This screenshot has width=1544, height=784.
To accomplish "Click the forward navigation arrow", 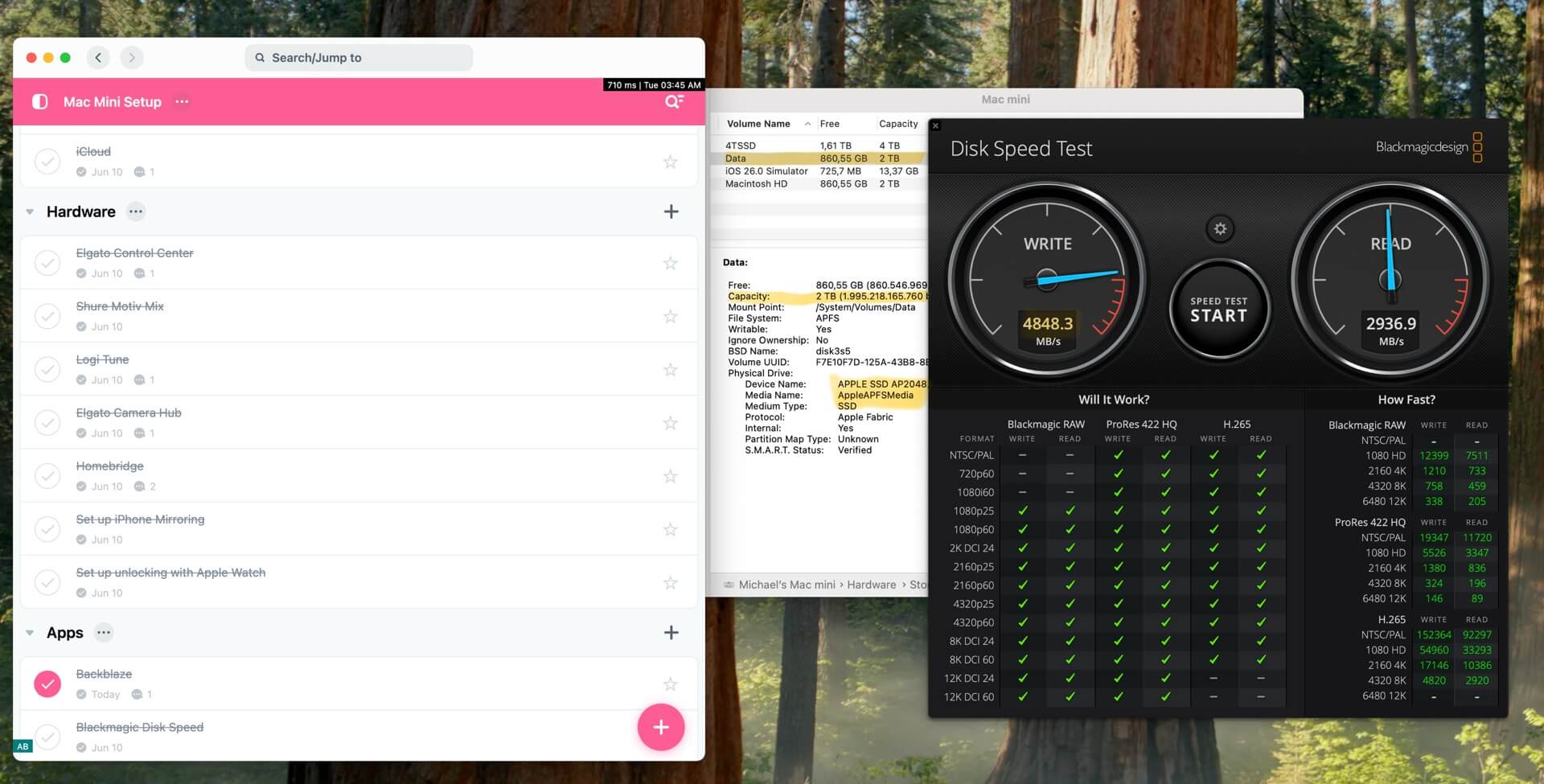I will pyautogui.click(x=132, y=58).
